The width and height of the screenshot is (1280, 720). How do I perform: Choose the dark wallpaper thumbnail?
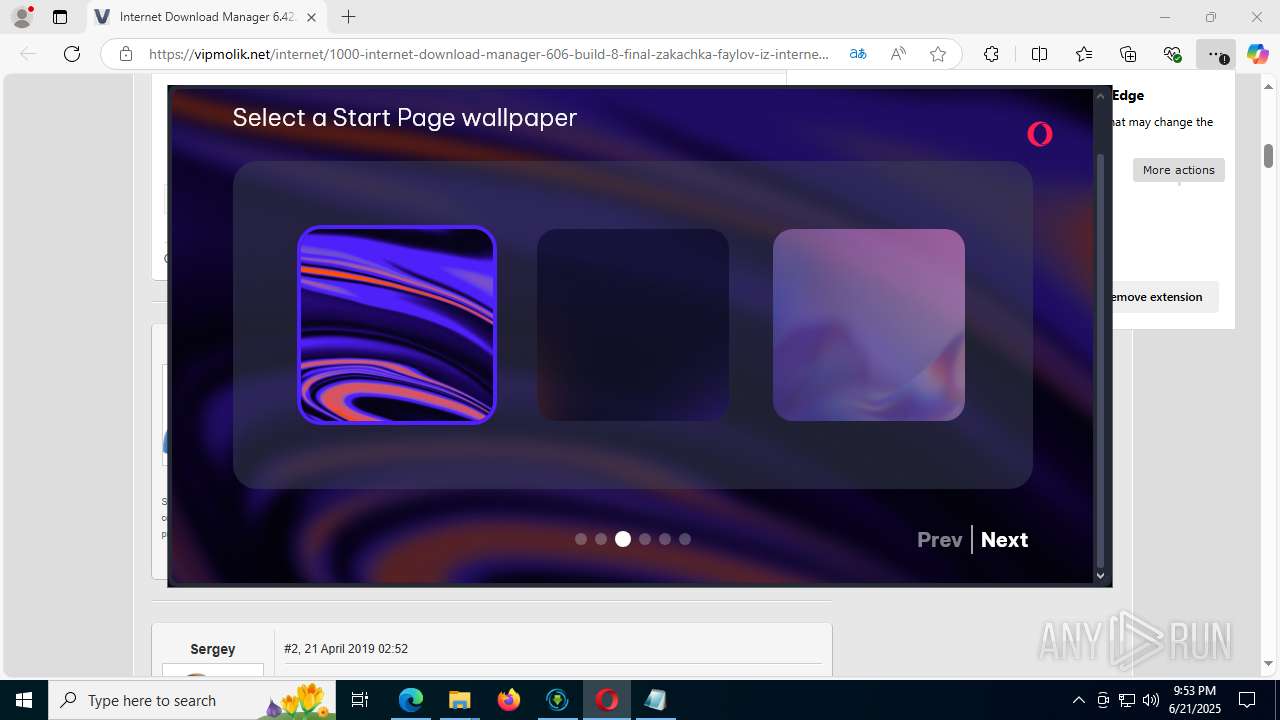[633, 325]
